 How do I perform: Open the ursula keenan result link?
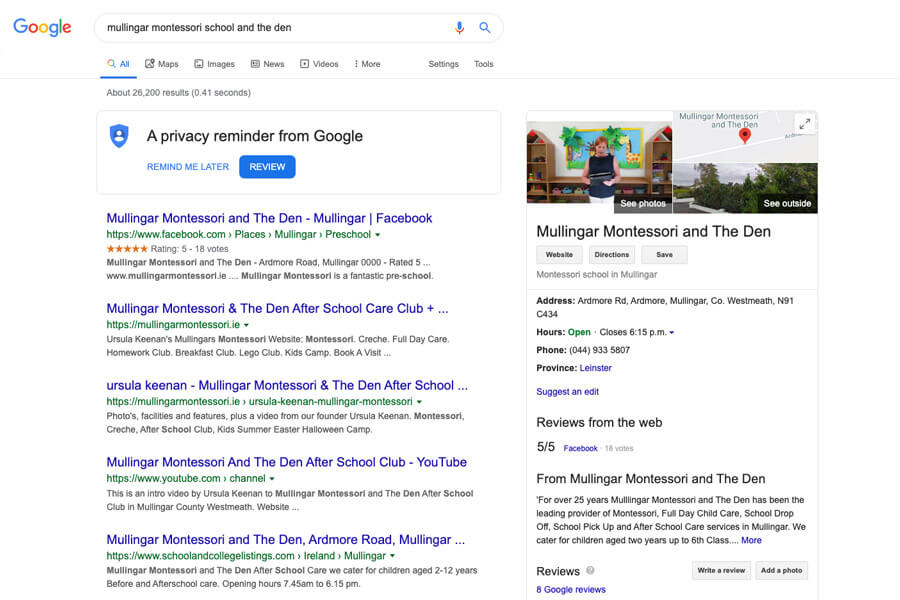[287, 385]
